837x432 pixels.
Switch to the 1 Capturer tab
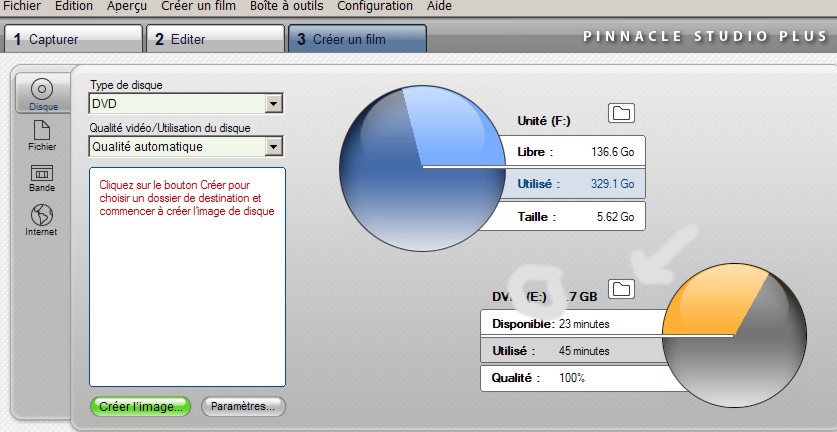(x=73, y=39)
